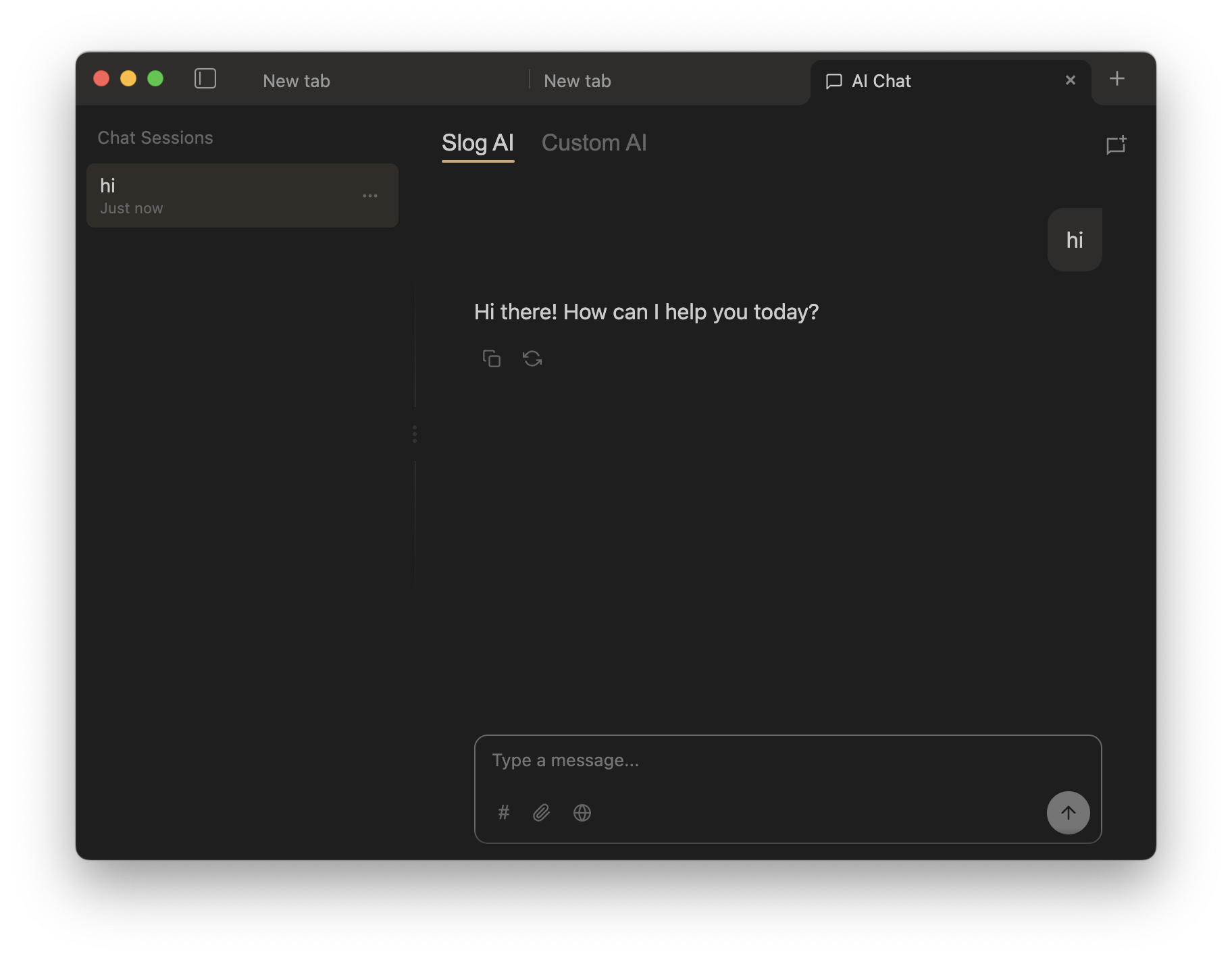Send the message with the arrow button

click(x=1068, y=813)
